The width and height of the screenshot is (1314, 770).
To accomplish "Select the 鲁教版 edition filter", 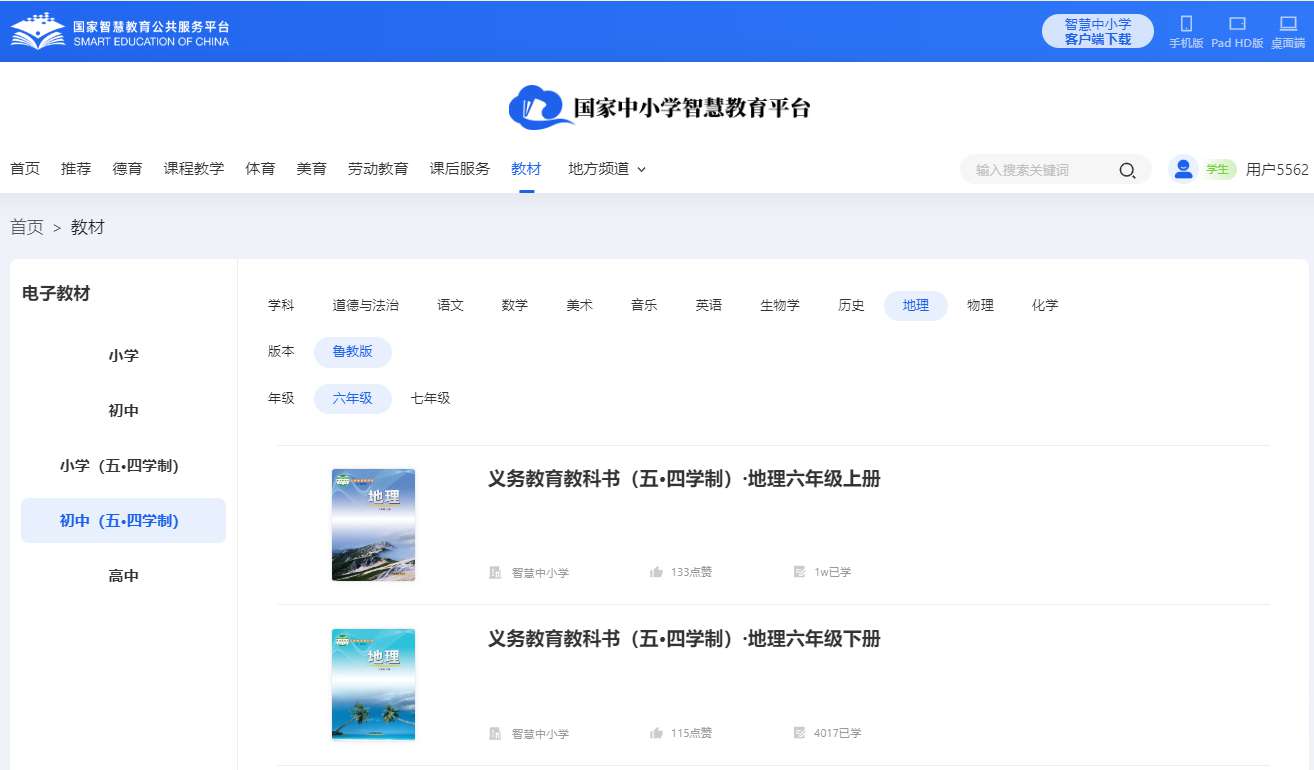I will click(x=353, y=352).
